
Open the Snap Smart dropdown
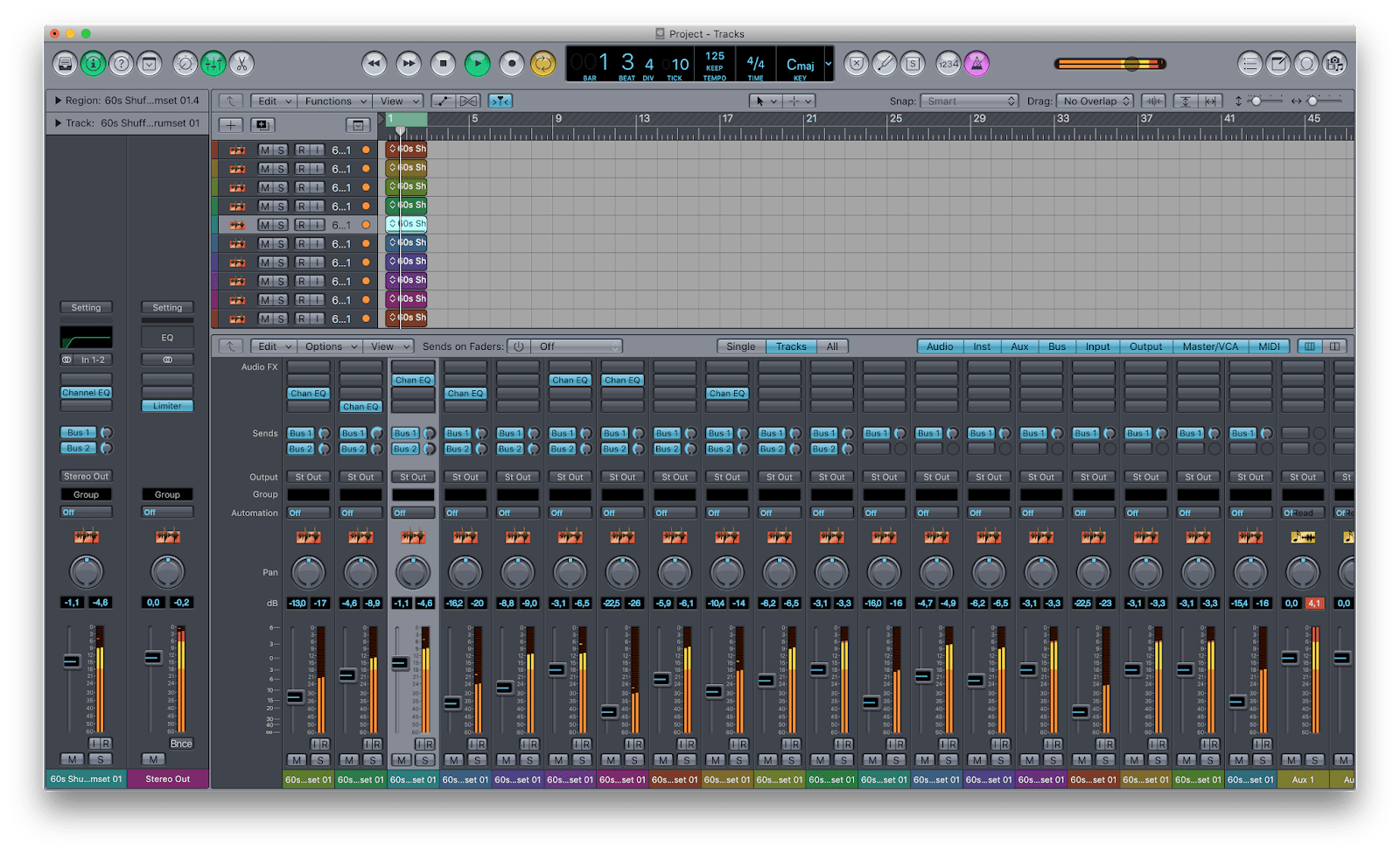tap(969, 101)
